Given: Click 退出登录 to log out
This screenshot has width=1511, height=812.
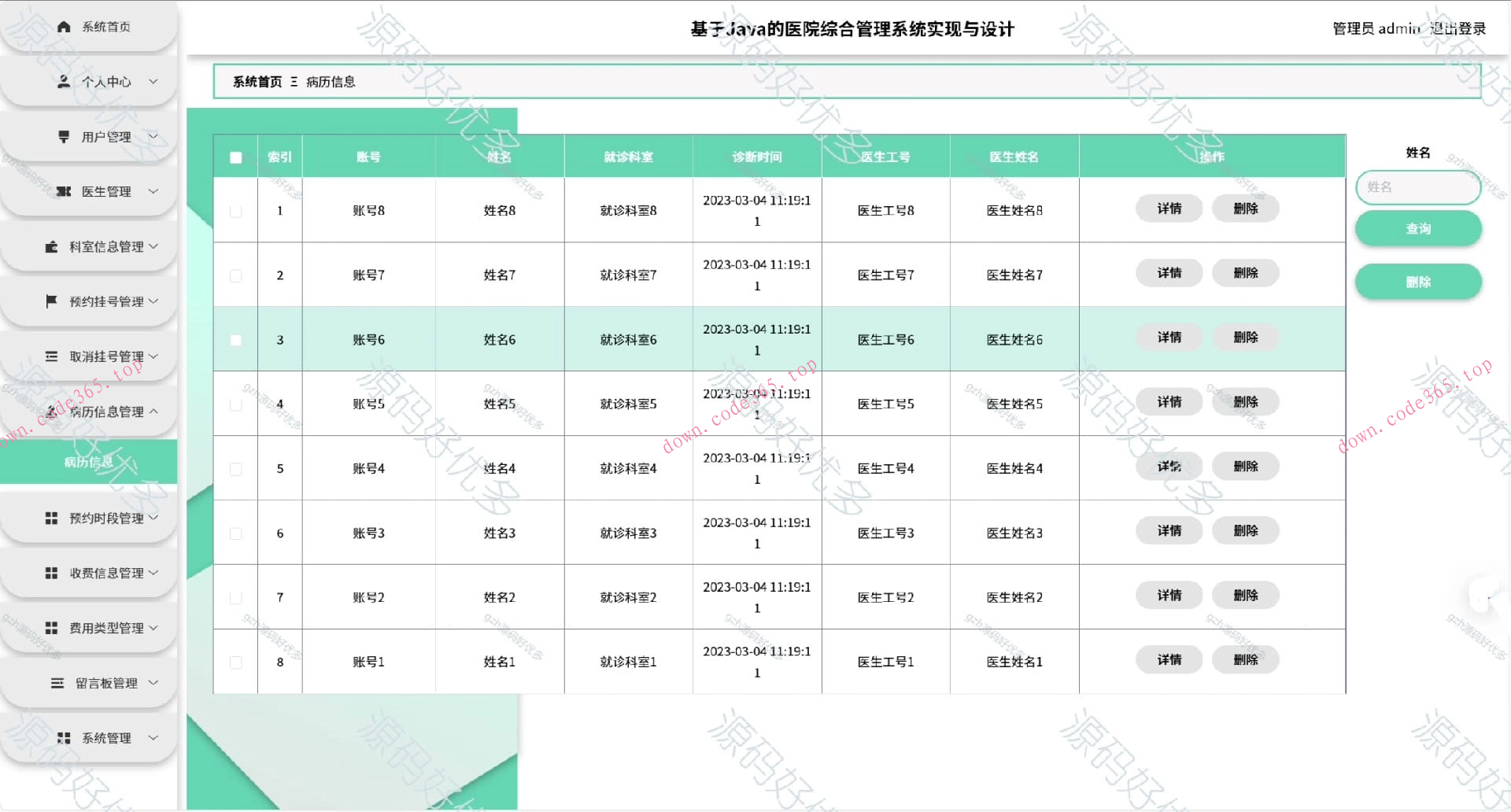Looking at the screenshot, I should tap(1460, 28).
